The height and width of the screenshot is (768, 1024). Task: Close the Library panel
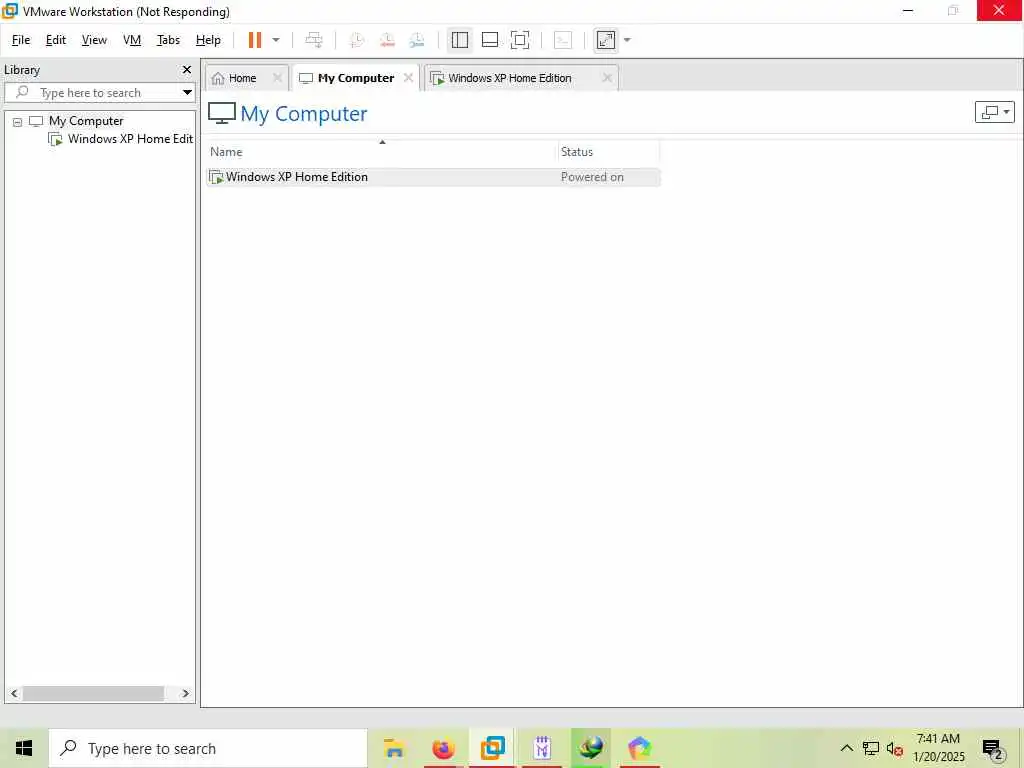pyautogui.click(x=187, y=69)
